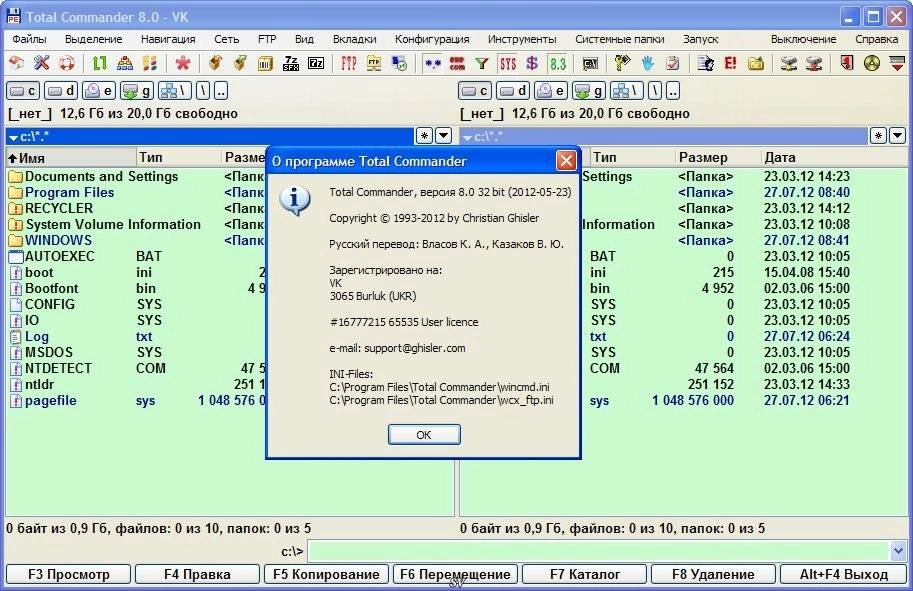Screen dimensions: 913x591
Task: Click the command line input field
Action: point(599,550)
